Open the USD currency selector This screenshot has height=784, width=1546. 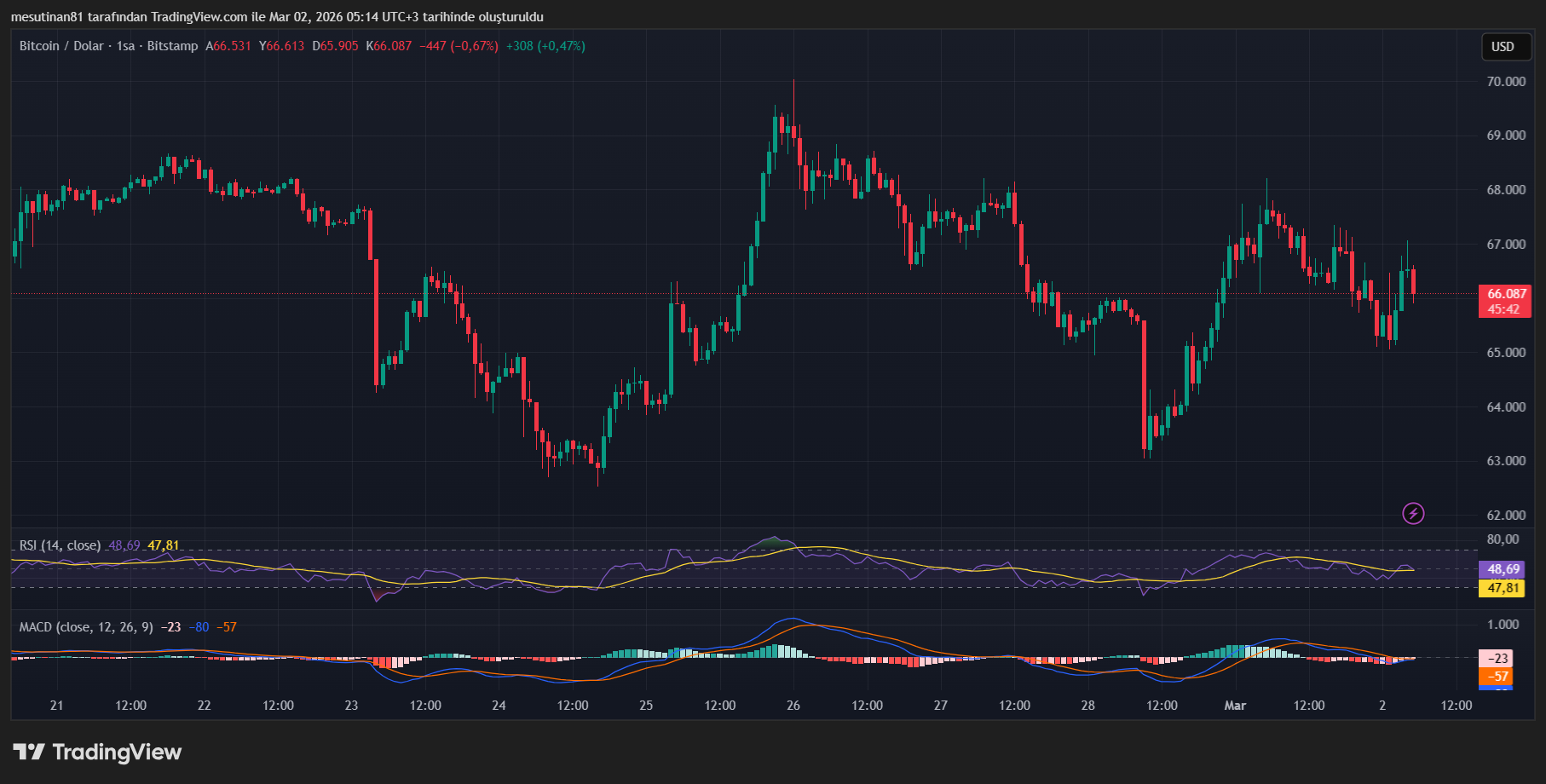point(1503,47)
